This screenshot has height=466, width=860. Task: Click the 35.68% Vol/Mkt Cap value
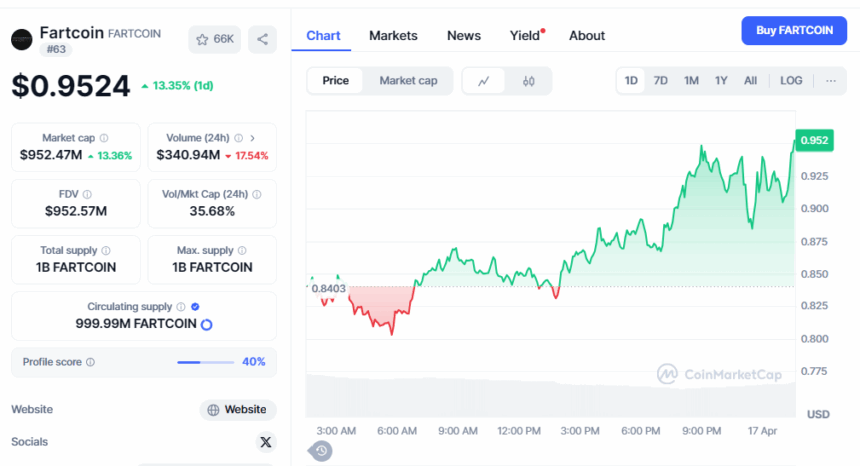pyautogui.click(x=212, y=211)
